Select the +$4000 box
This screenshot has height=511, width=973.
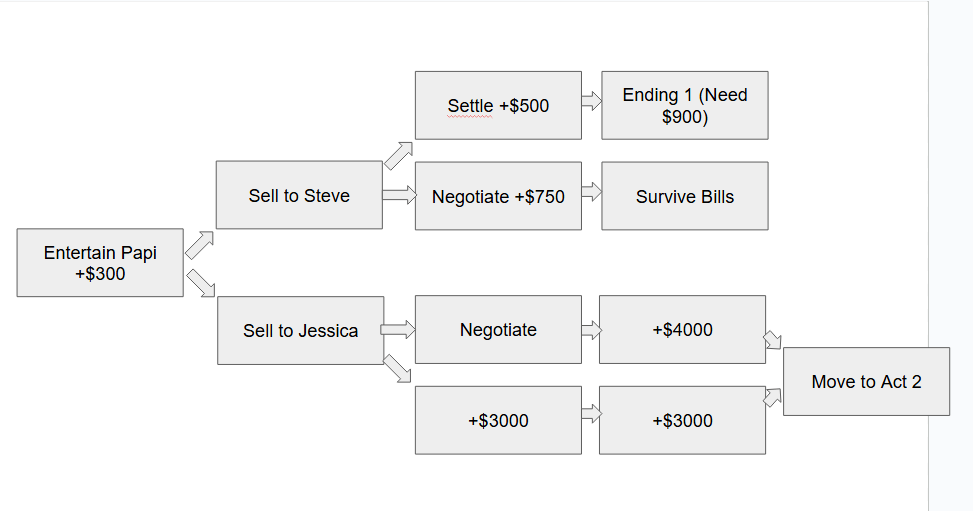682,329
